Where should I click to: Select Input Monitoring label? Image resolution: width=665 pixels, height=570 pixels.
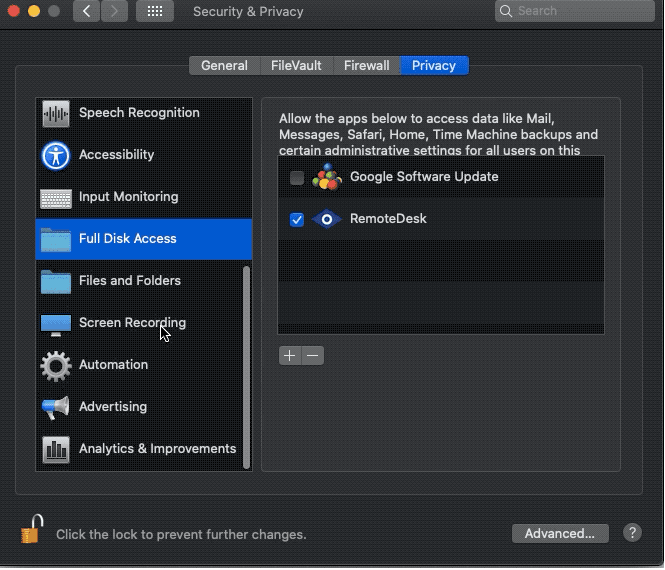click(x=129, y=197)
